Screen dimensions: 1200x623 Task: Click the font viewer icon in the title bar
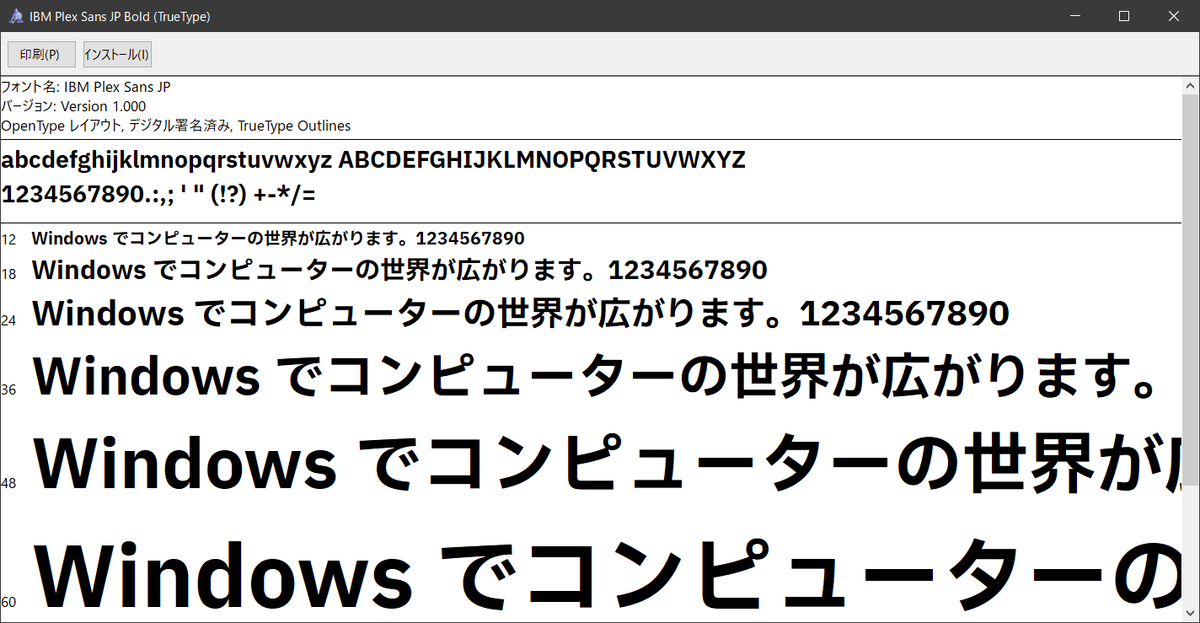14,16
